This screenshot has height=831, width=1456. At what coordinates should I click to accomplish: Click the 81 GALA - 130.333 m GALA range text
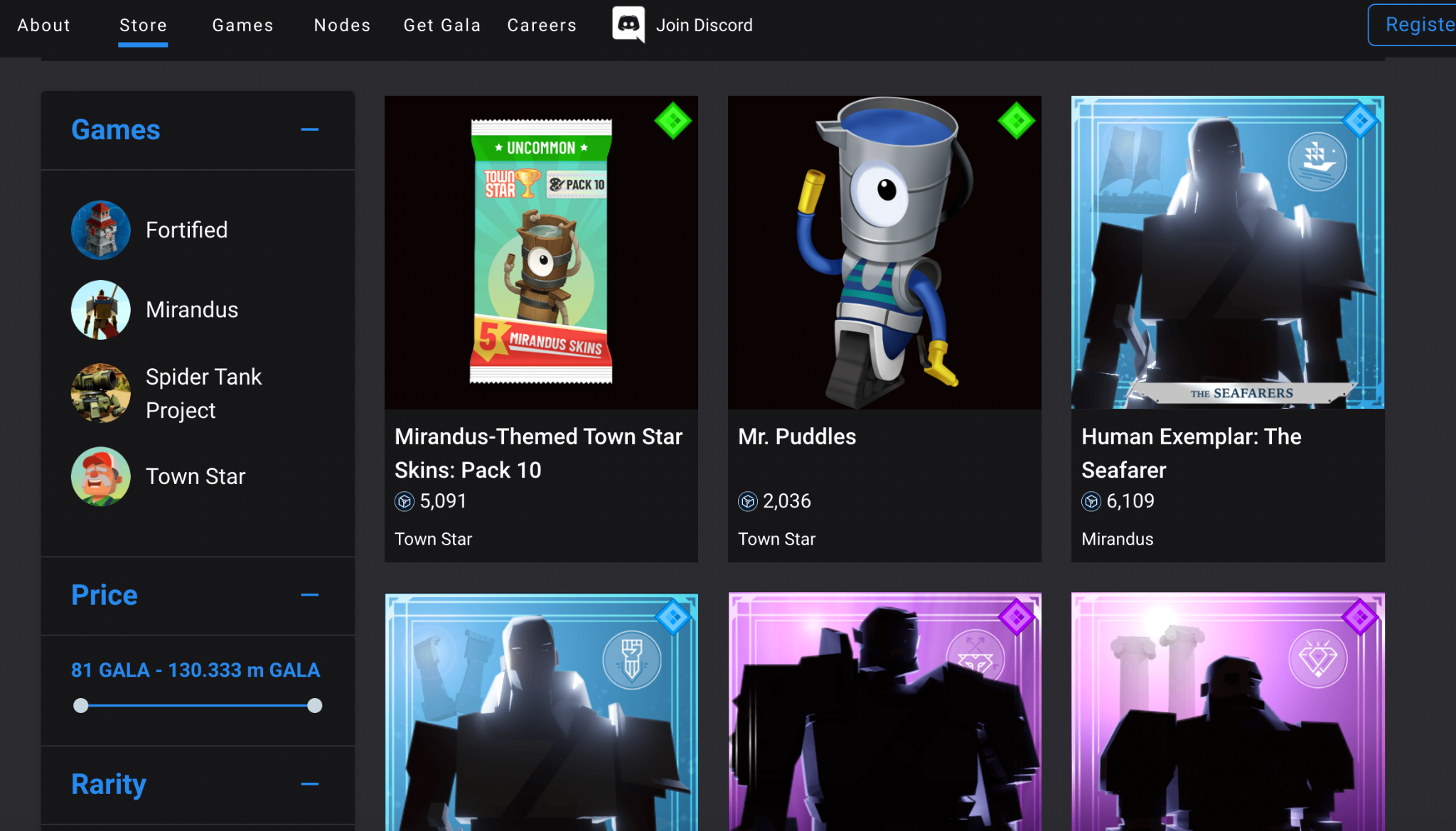point(196,670)
